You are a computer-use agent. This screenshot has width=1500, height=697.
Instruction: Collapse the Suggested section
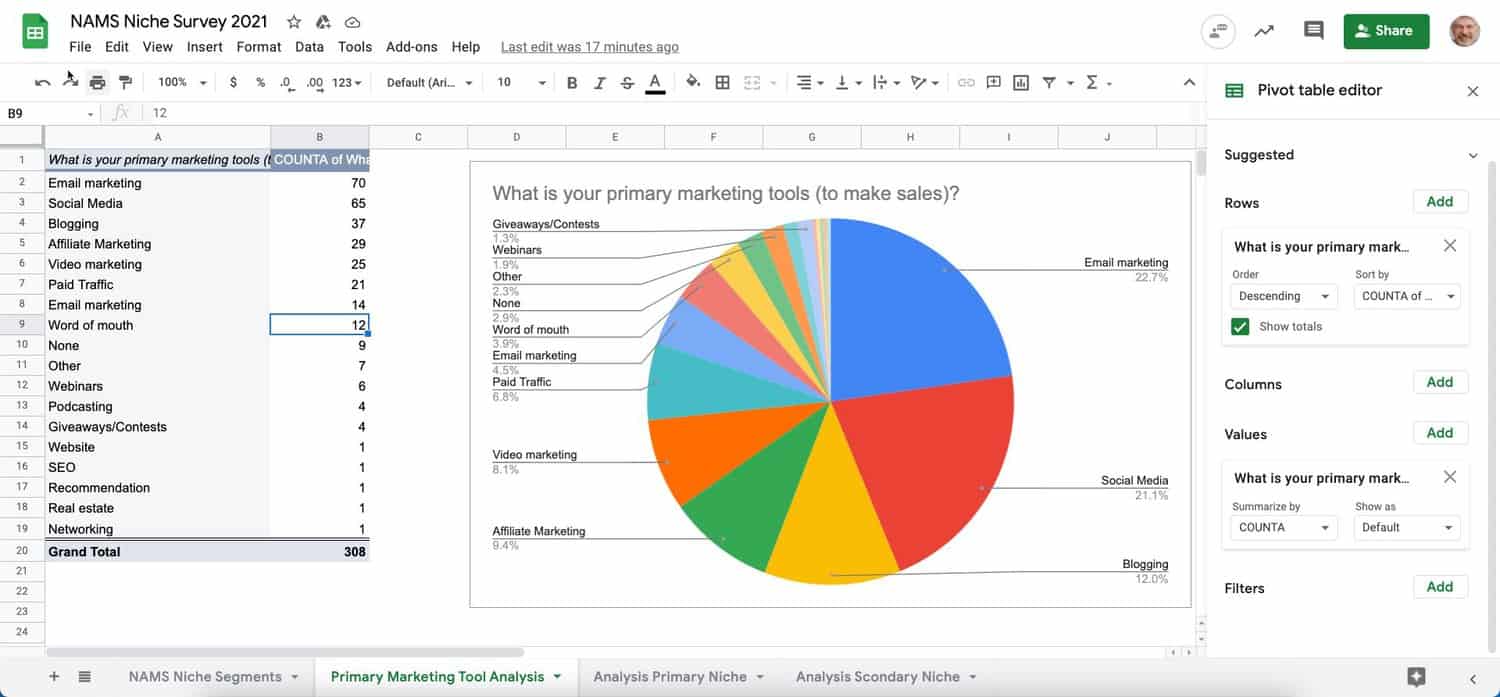[x=1472, y=156]
